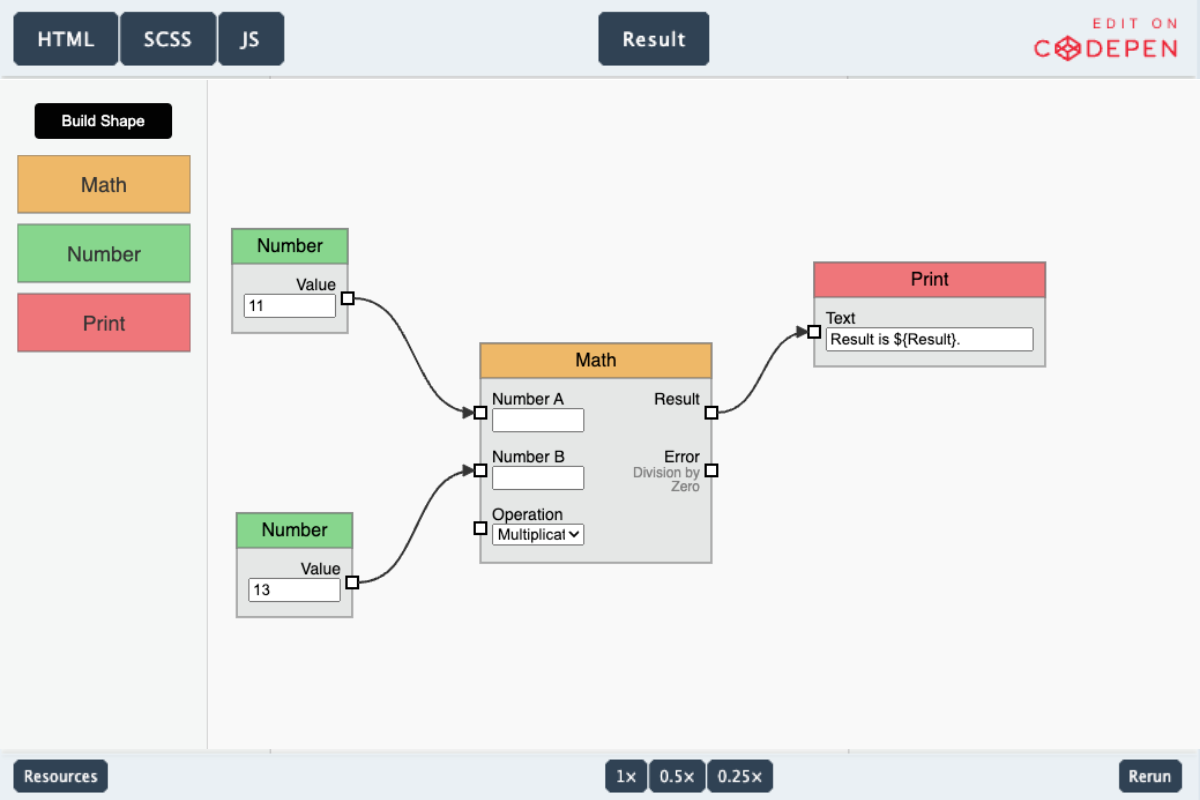Open the Operation dropdown on the Math node
Image resolution: width=1200 pixels, height=800 pixels.
[x=537, y=534]
